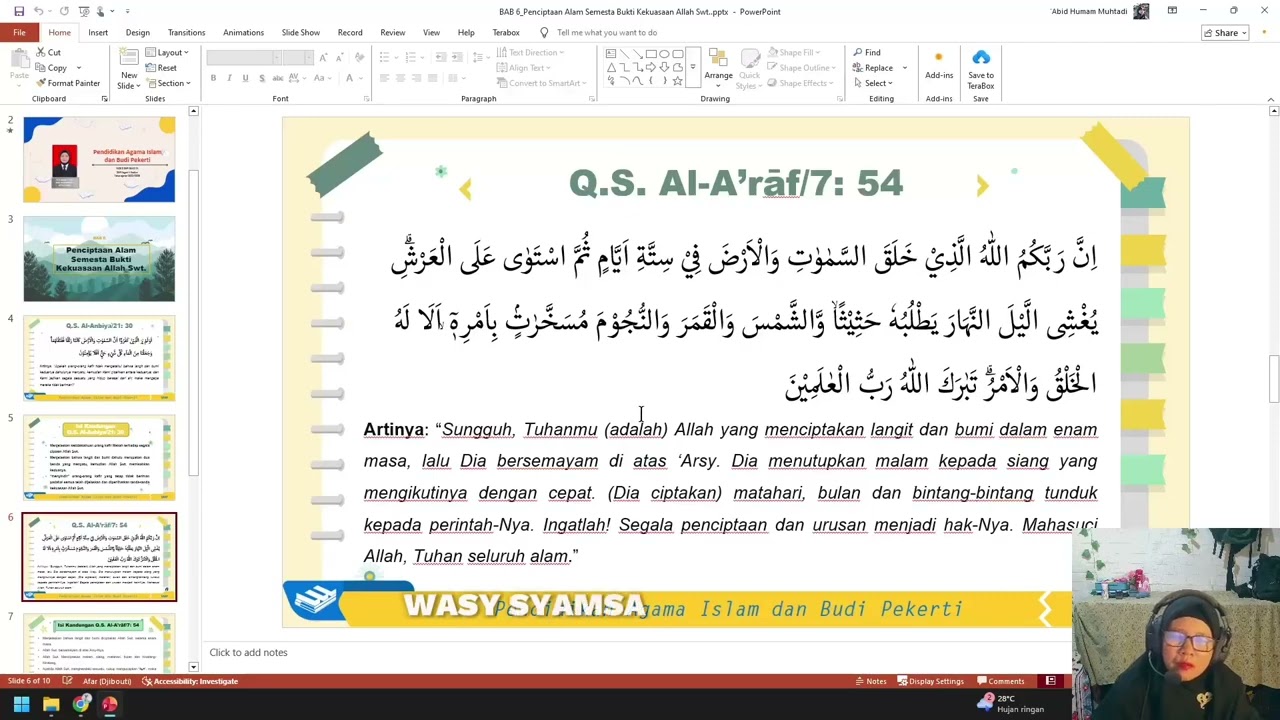Image resolution: width=1280 pixels, height=720 pixels.
Task: Open Notes pane from status bar
Action: 870,681
